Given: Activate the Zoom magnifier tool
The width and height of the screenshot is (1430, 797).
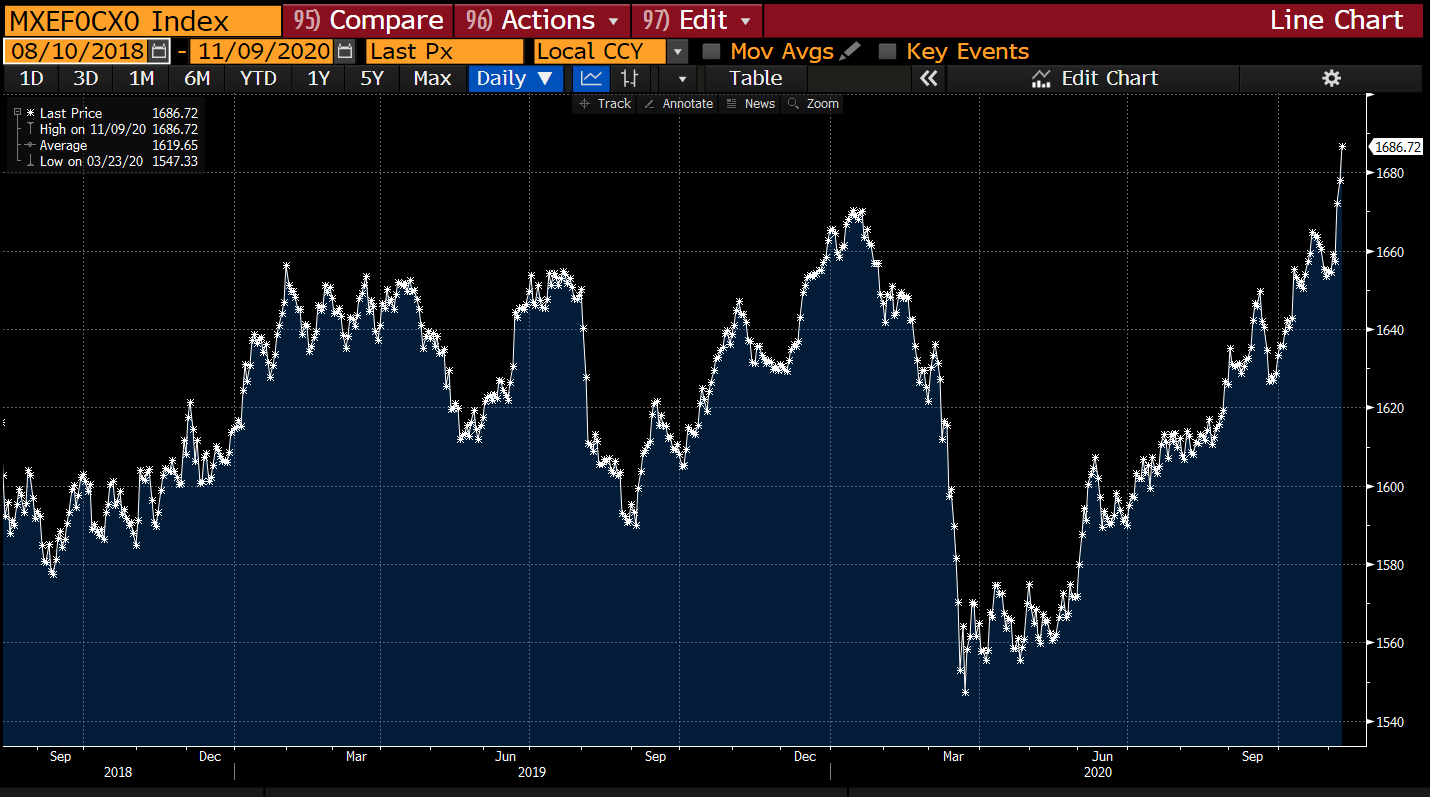Looking at the screenshot, I should (x=813, y=103).
